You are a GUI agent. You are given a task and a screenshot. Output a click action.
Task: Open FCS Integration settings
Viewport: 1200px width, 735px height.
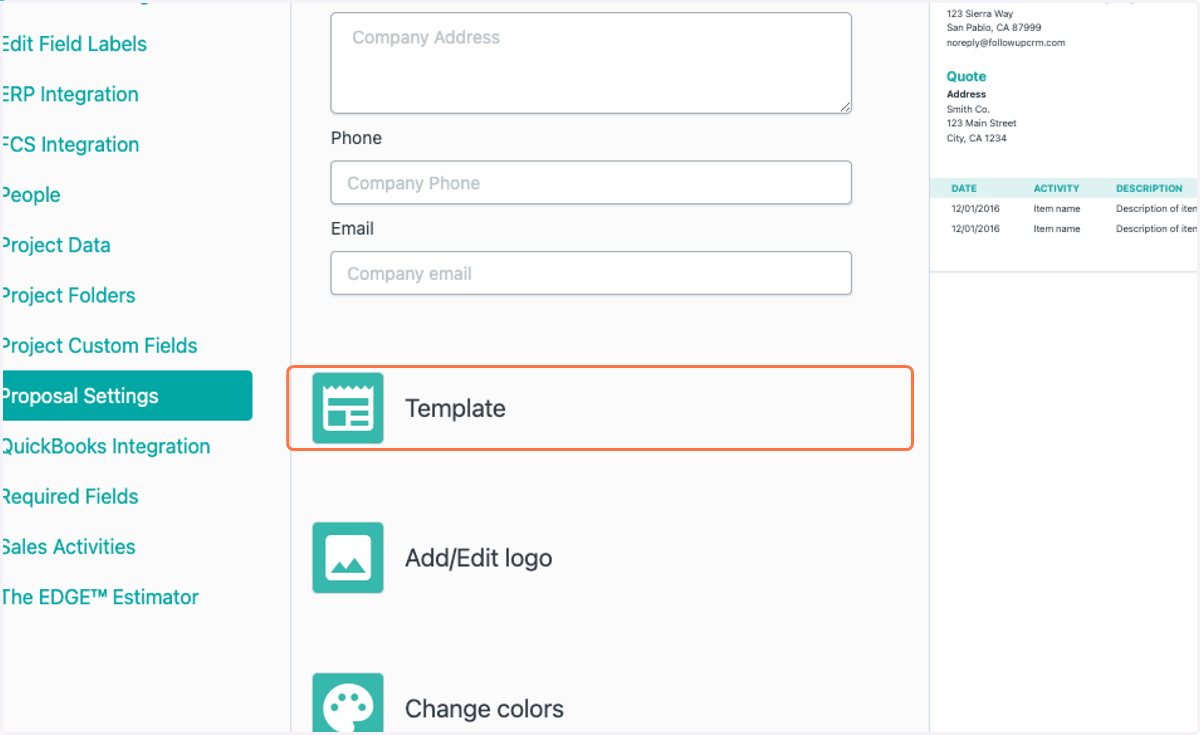pyautogui.click(x=70, y=144)
